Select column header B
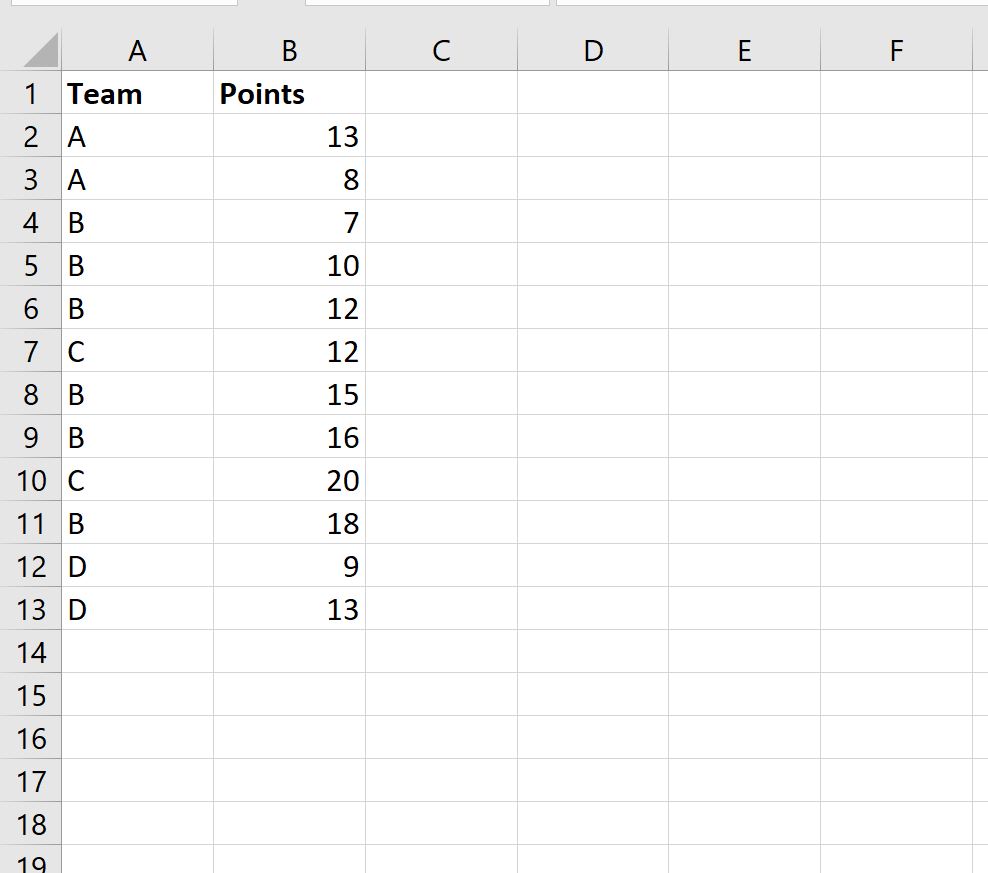This screenshot has width=988, height=873. (288, 49)
